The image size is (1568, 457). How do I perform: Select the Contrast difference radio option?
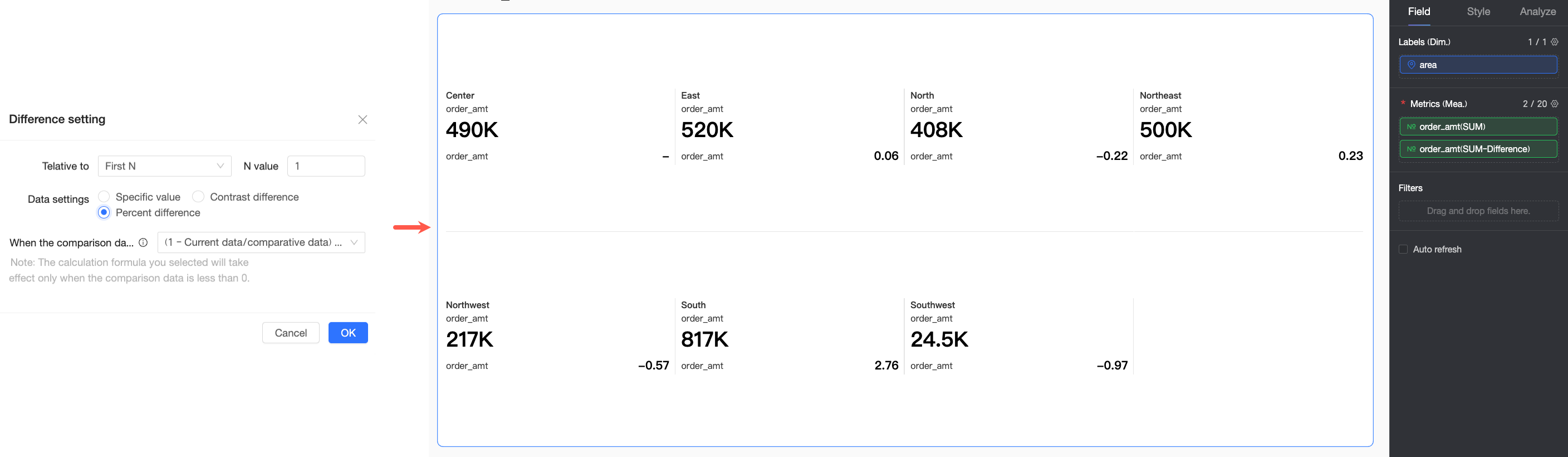tap(198, 197)
